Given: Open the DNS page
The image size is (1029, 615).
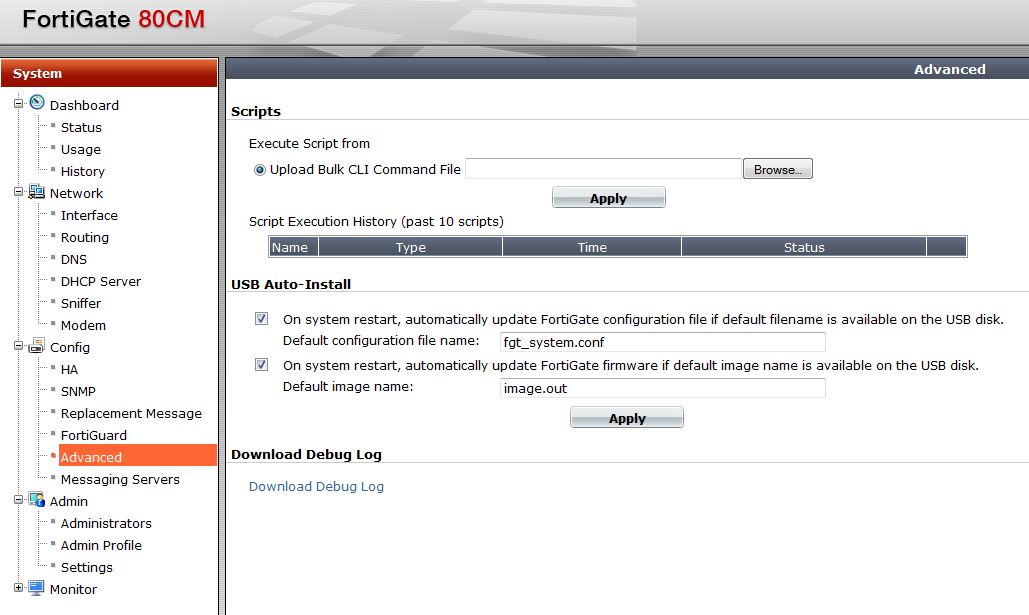Looking at the screenshot, I should 74,259.
